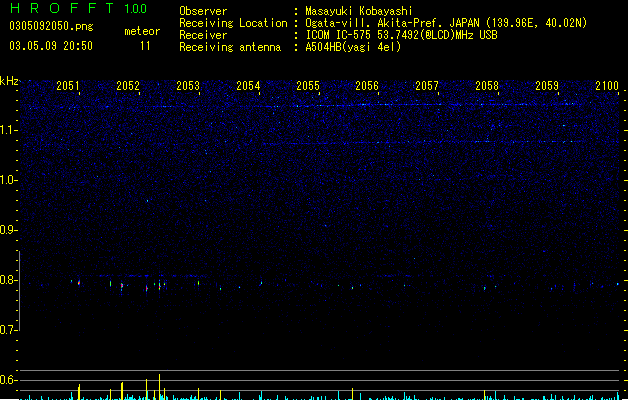The width and height of the screenshot is (629, 400).
Task: Select the 2057 time axis label
Action: pos(427,85)
